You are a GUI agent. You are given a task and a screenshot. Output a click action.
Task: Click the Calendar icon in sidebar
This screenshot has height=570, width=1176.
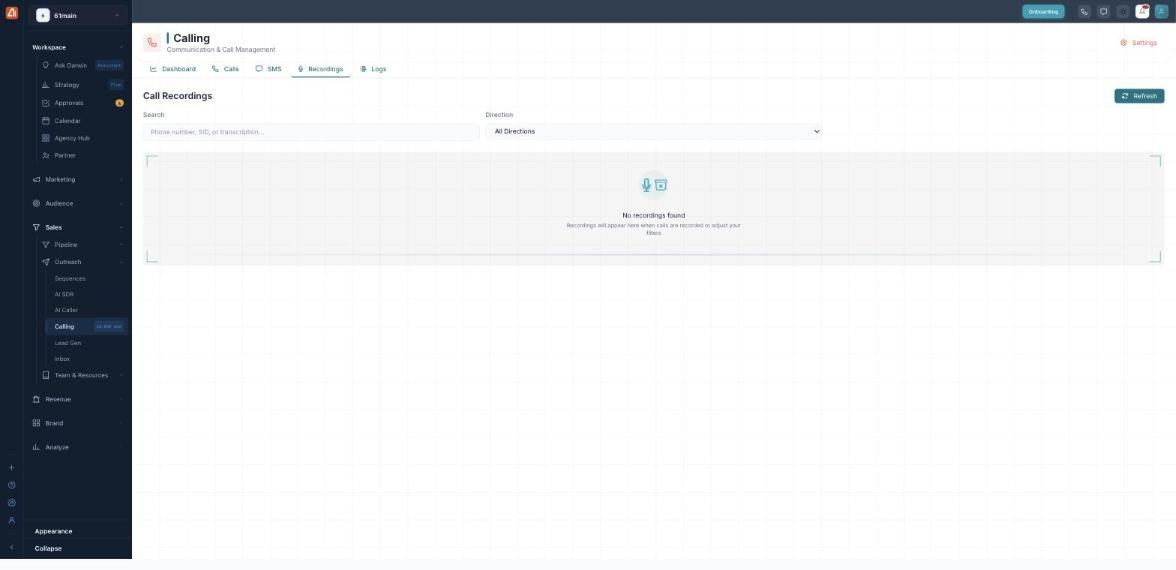pyautogui.click(x=46, y=121)
